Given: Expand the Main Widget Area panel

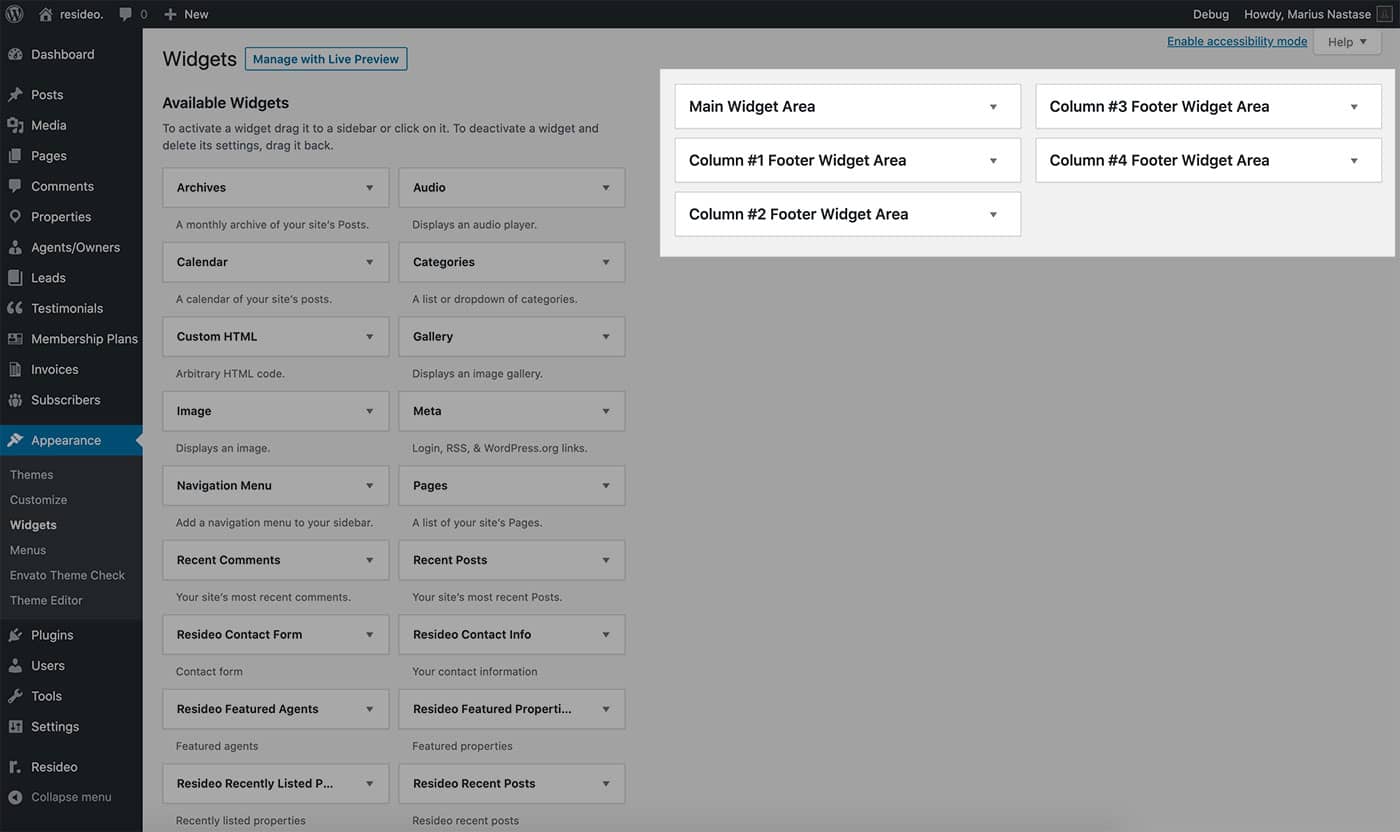Looking at the screenshot, I should click(992, 107).
